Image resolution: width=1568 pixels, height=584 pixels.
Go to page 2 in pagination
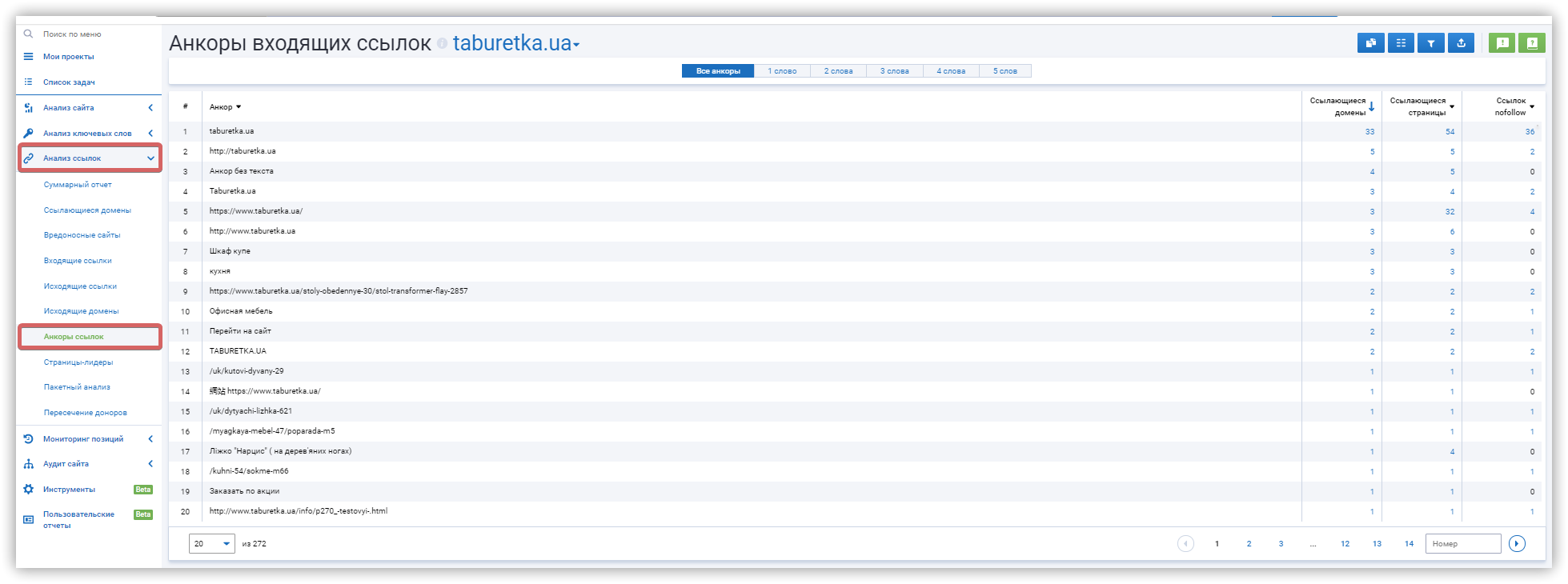(1249, 544)
